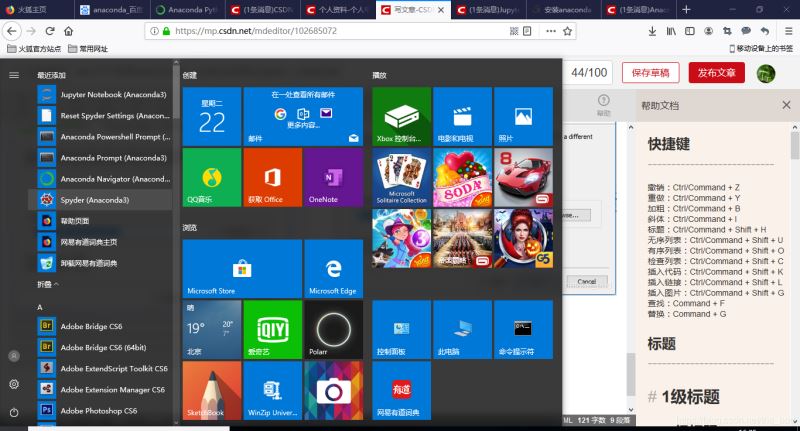Viewport: 800px width, 431px height.
Task: Collapse the recently added list with 折叠
Action: (x=48, y=284)
